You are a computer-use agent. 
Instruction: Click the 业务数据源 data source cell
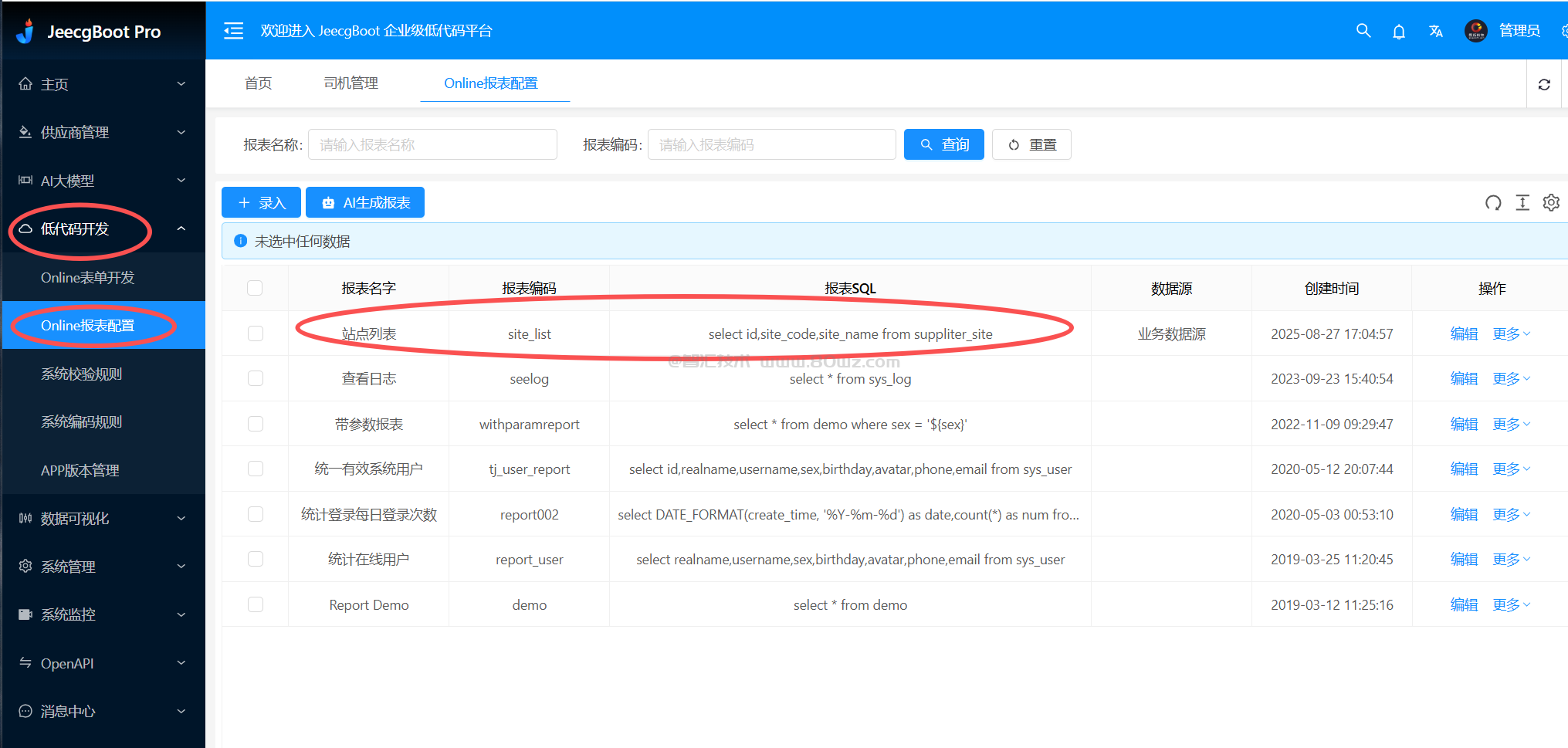pyautogui.click(x=1171, y=333)
